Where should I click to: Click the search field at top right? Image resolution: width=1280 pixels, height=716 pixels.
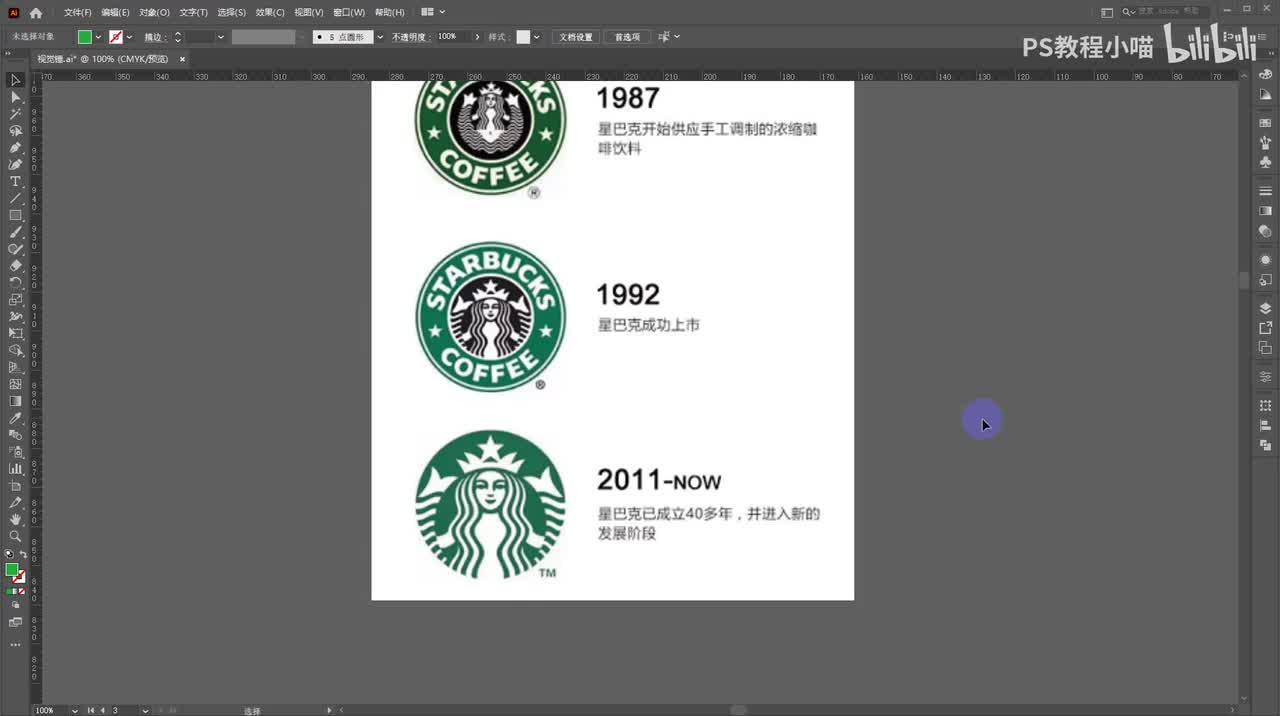1167,12
